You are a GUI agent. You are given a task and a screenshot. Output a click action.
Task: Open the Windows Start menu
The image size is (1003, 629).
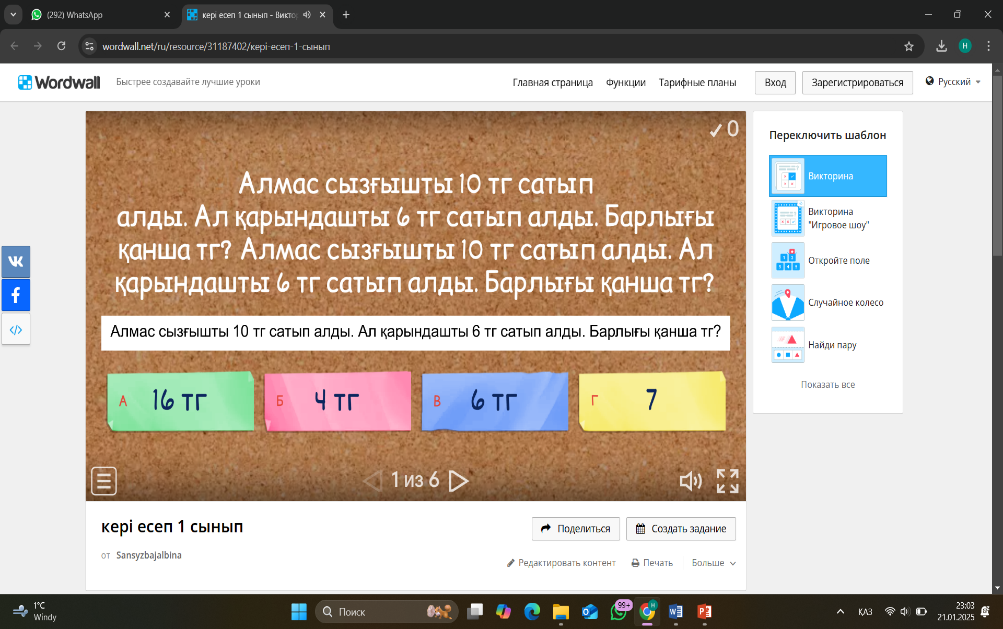click(x=299, y=612)
